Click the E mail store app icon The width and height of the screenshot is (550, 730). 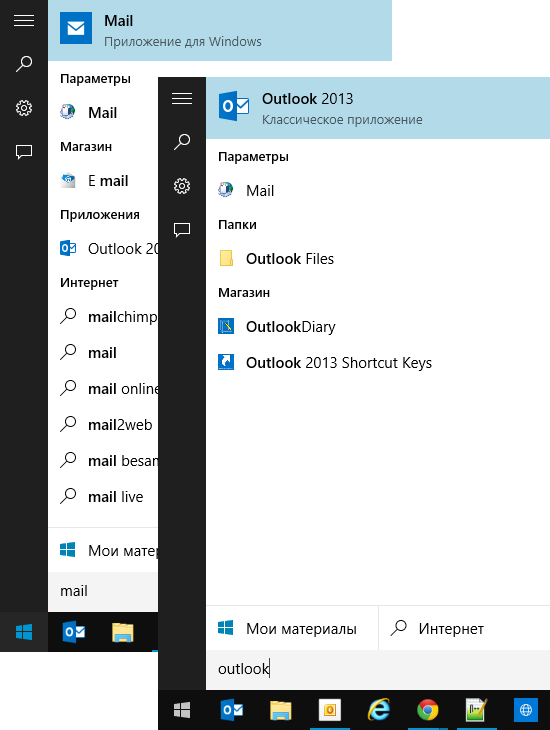tap(68, 180)
